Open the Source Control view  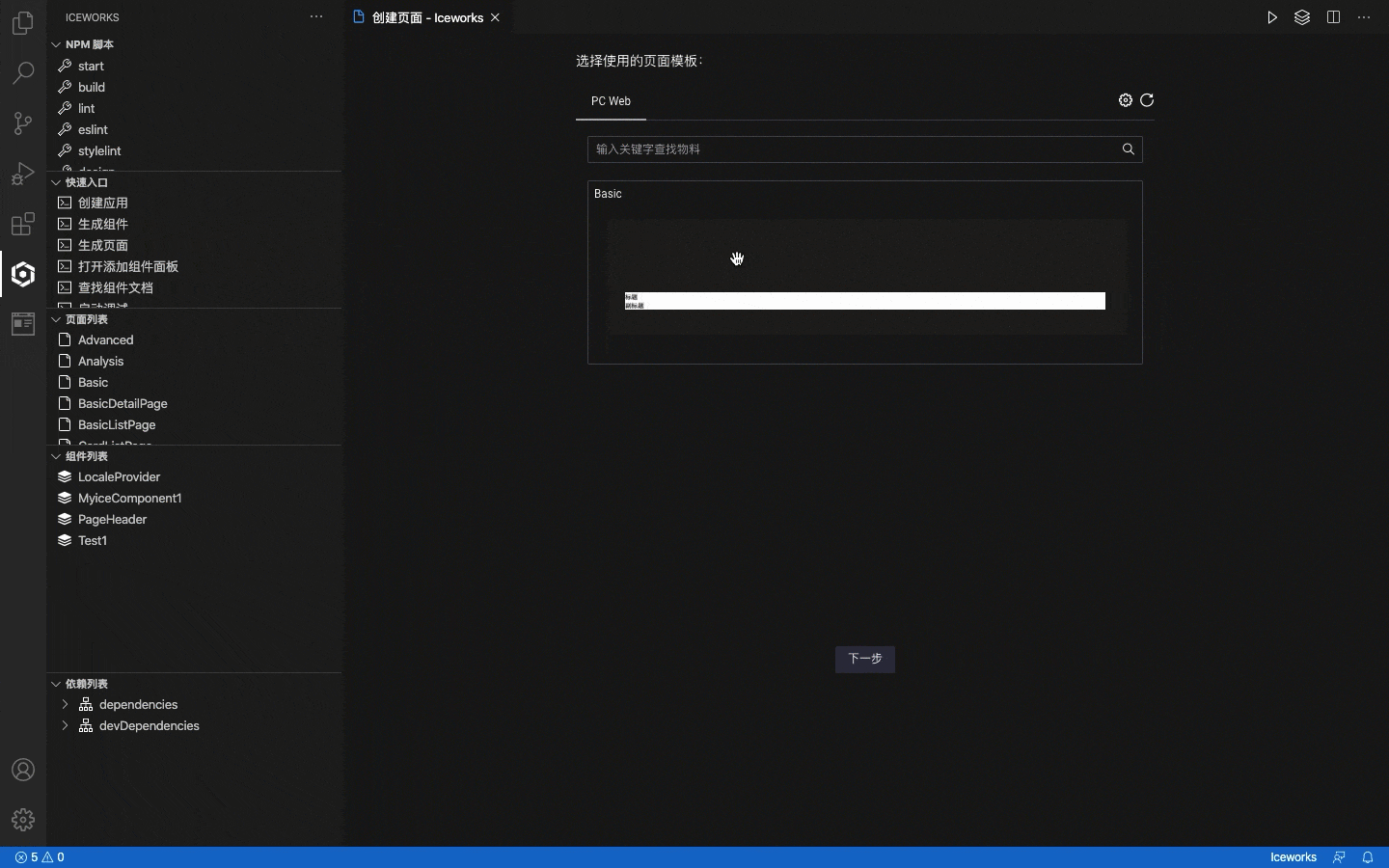click(23, 122)
